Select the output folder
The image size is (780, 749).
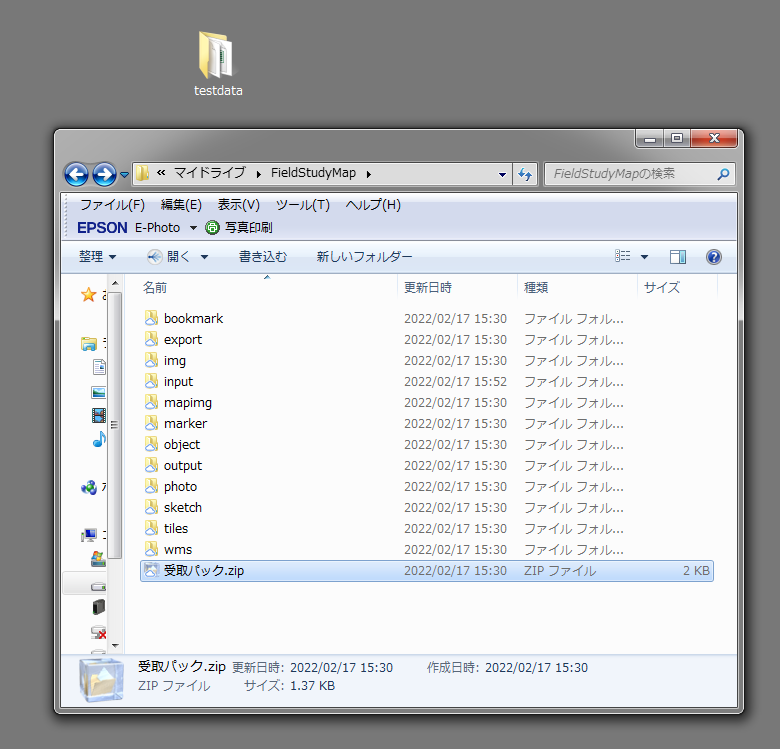(427, 466)
